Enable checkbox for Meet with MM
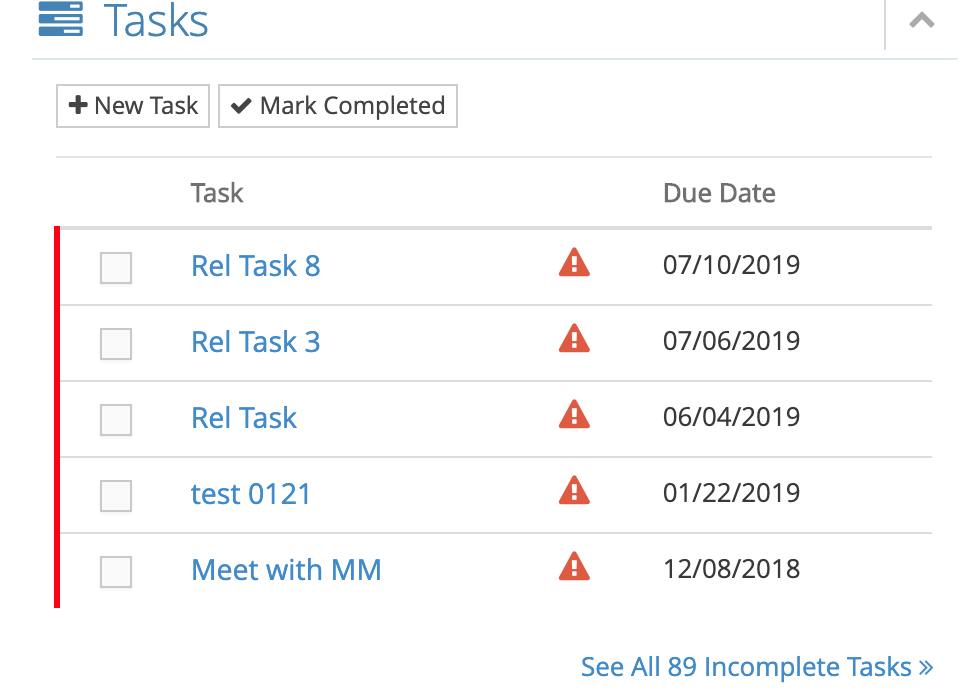 coord(116,572)
